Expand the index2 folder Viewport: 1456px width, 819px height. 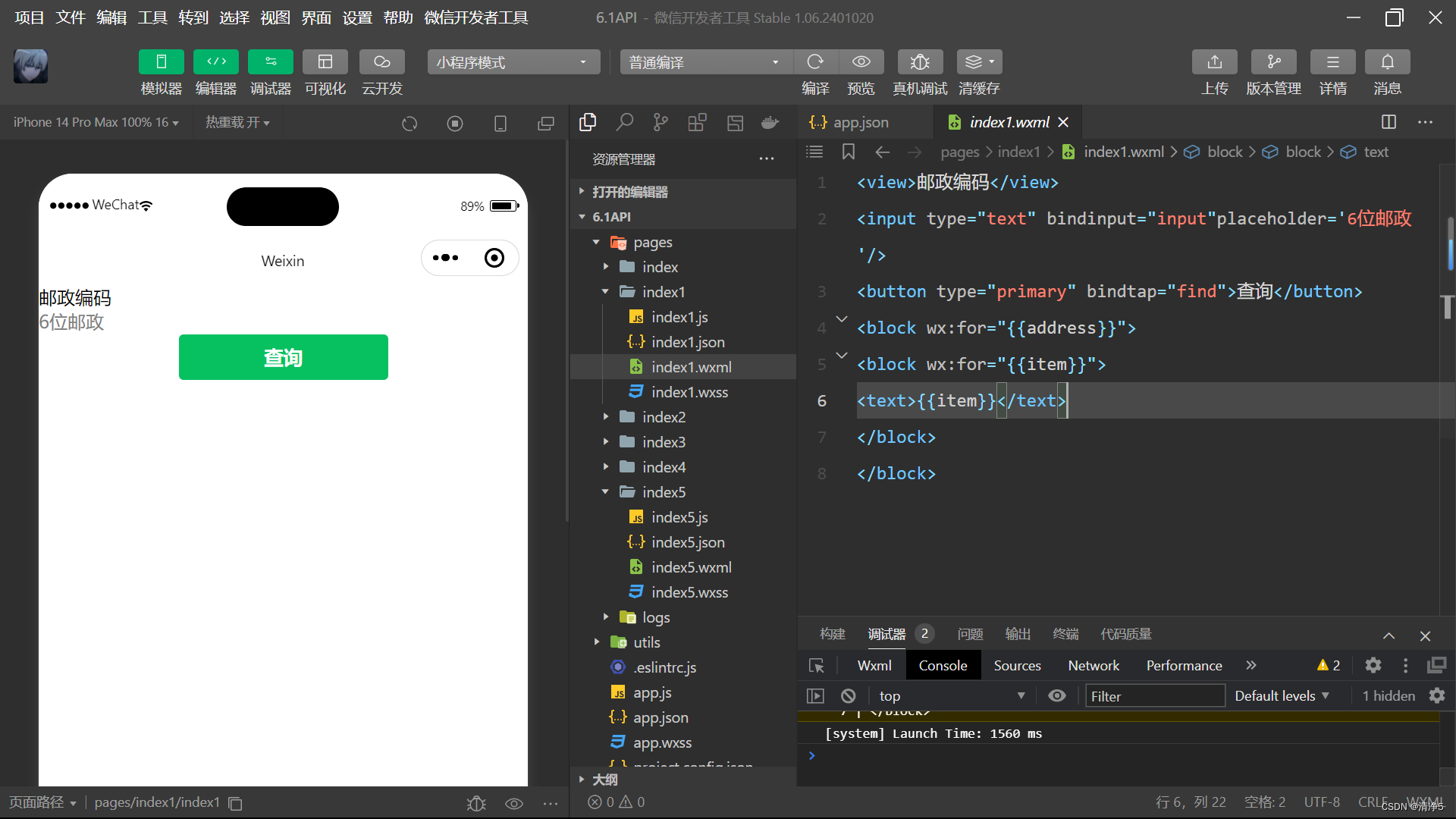[663, 417]
